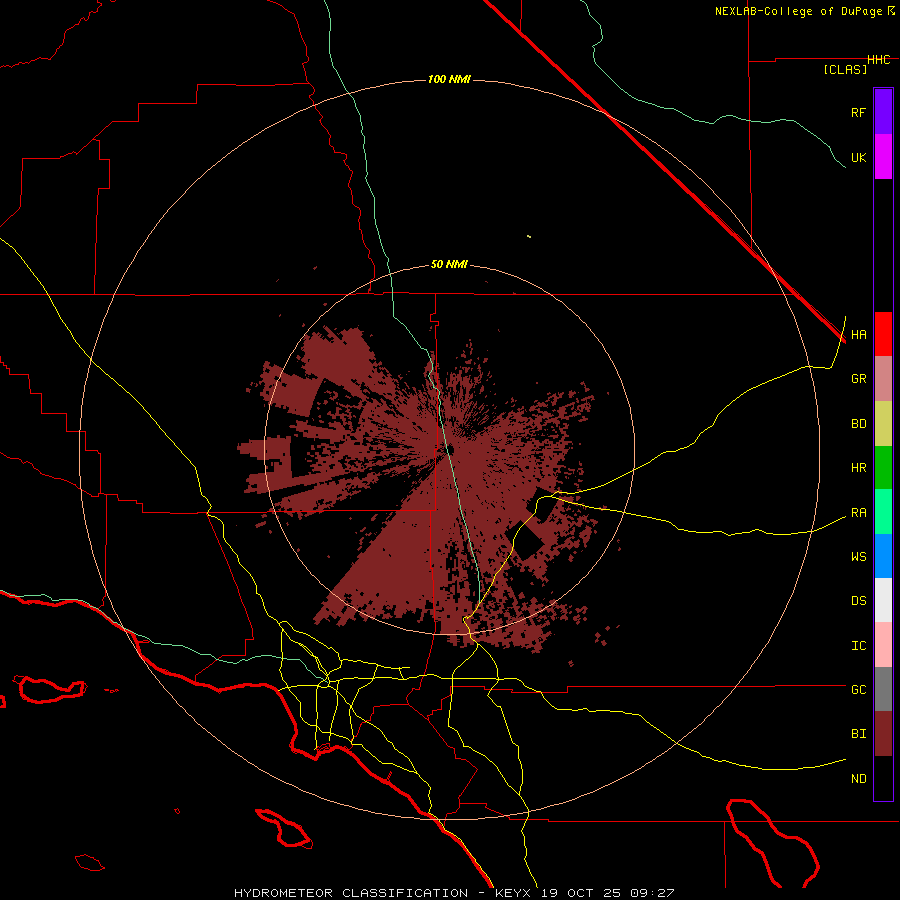Click the [CLAS] label

coord(845,69)
